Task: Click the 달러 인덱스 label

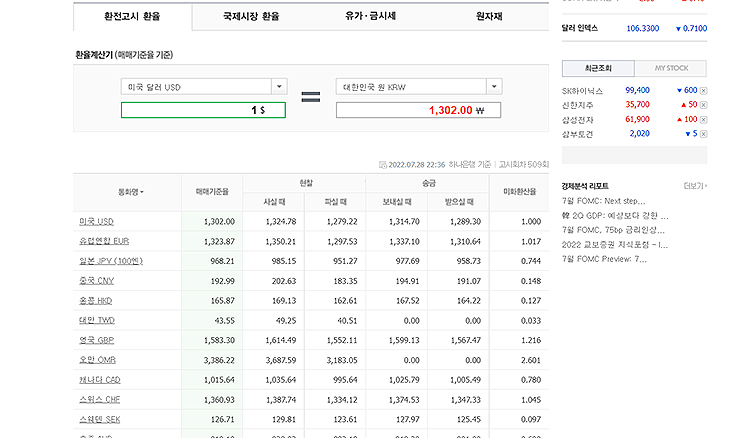Action: (x=580, y=28)
